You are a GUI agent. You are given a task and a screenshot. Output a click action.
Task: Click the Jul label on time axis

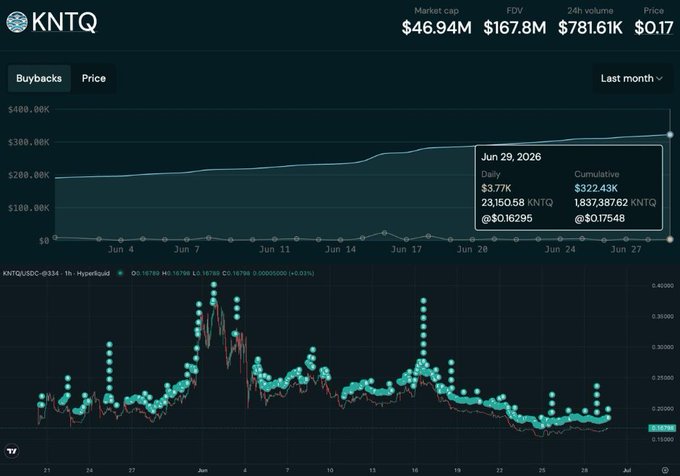click(626, 470)
